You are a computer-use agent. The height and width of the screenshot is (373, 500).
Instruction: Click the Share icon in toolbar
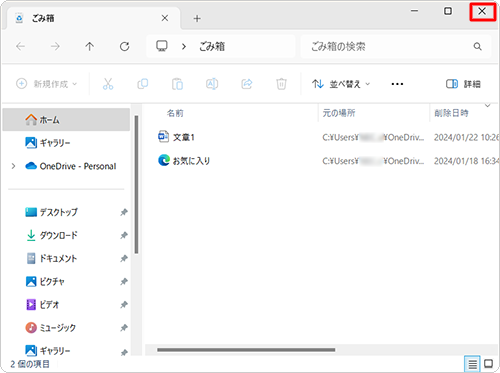[x=247, y=84]
